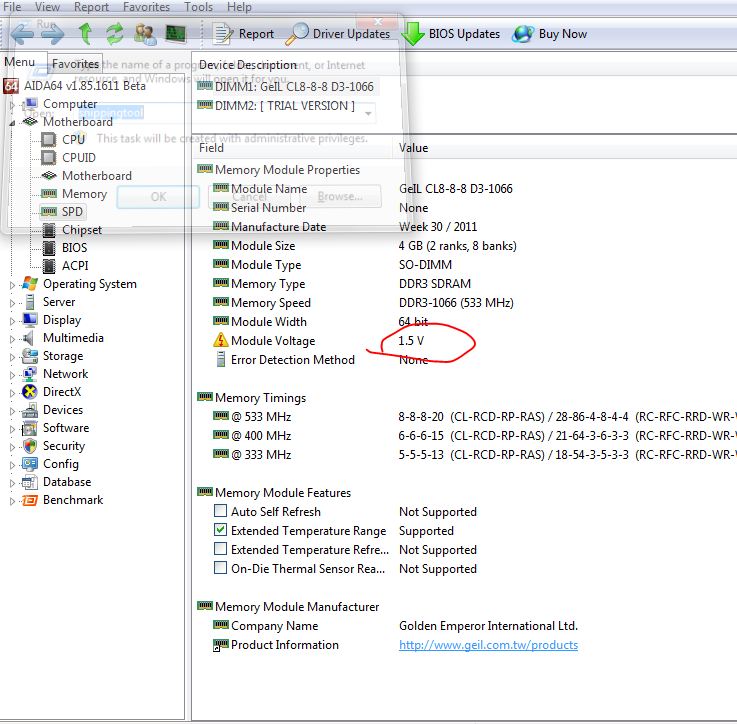Viewport: 737px width, 724px height.
Task: Expand the DirectX tree node
Action: (13, 393)
